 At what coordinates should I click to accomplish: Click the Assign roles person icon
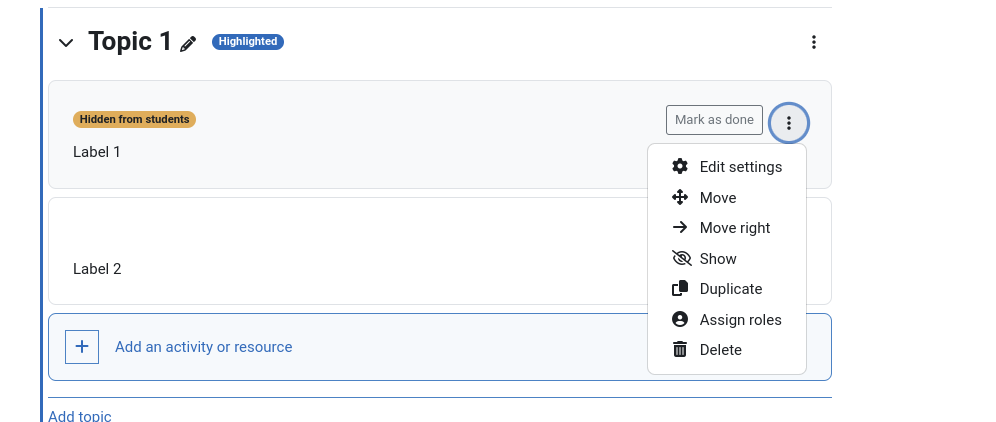click(680, 319)
